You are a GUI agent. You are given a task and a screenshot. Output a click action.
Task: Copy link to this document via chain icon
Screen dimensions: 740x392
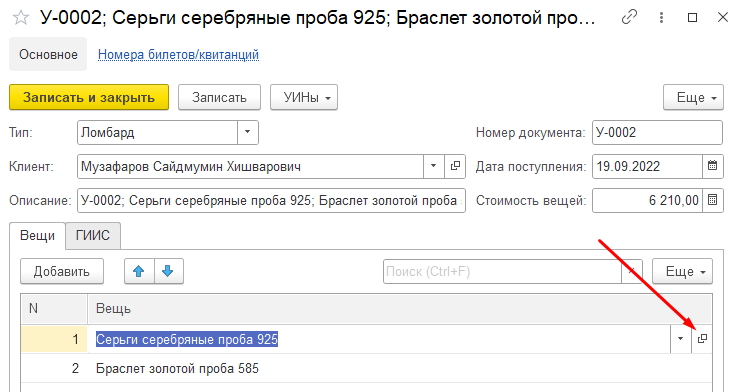pyautogui.click(x=629, y=17)
